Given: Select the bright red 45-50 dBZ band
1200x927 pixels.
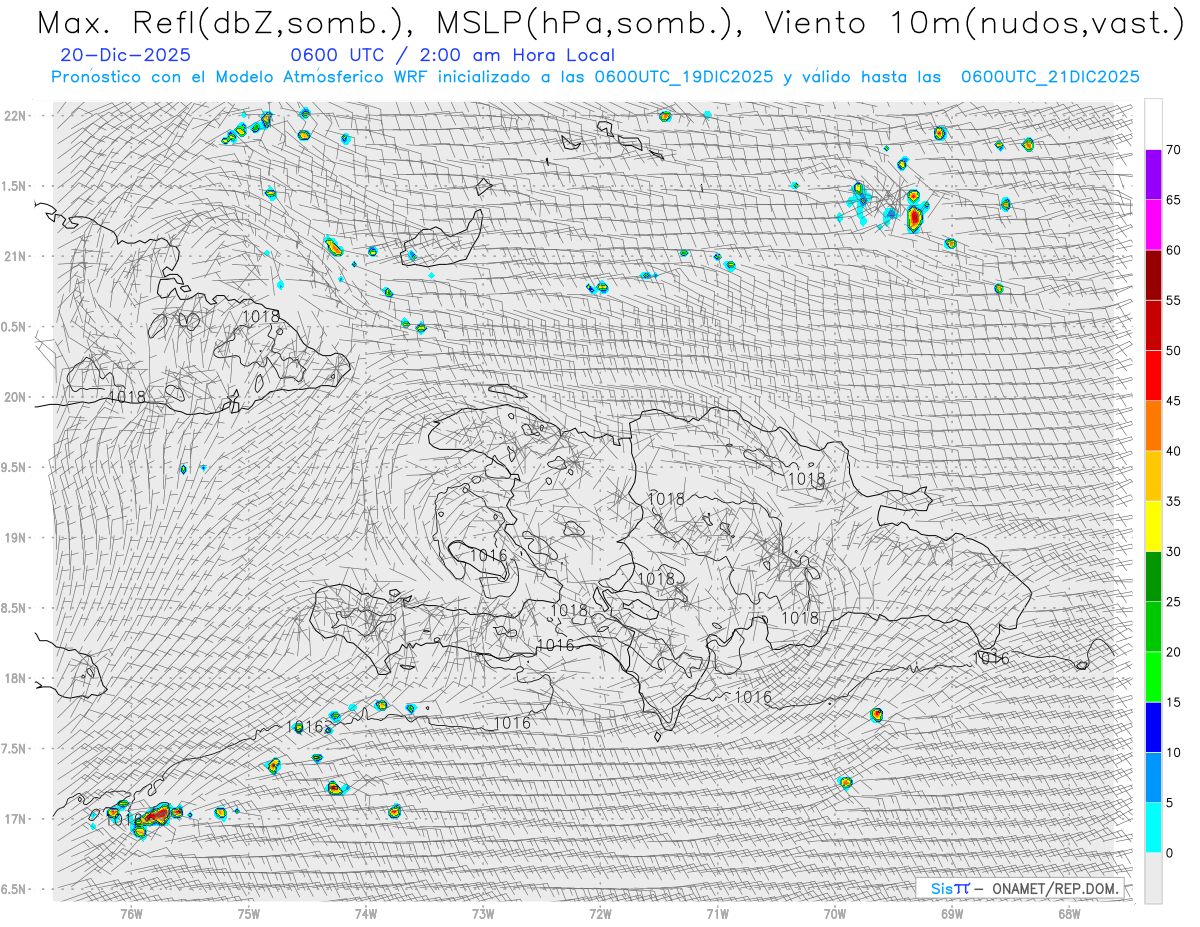Looking at the screenshot, I should click(1153, 376).
